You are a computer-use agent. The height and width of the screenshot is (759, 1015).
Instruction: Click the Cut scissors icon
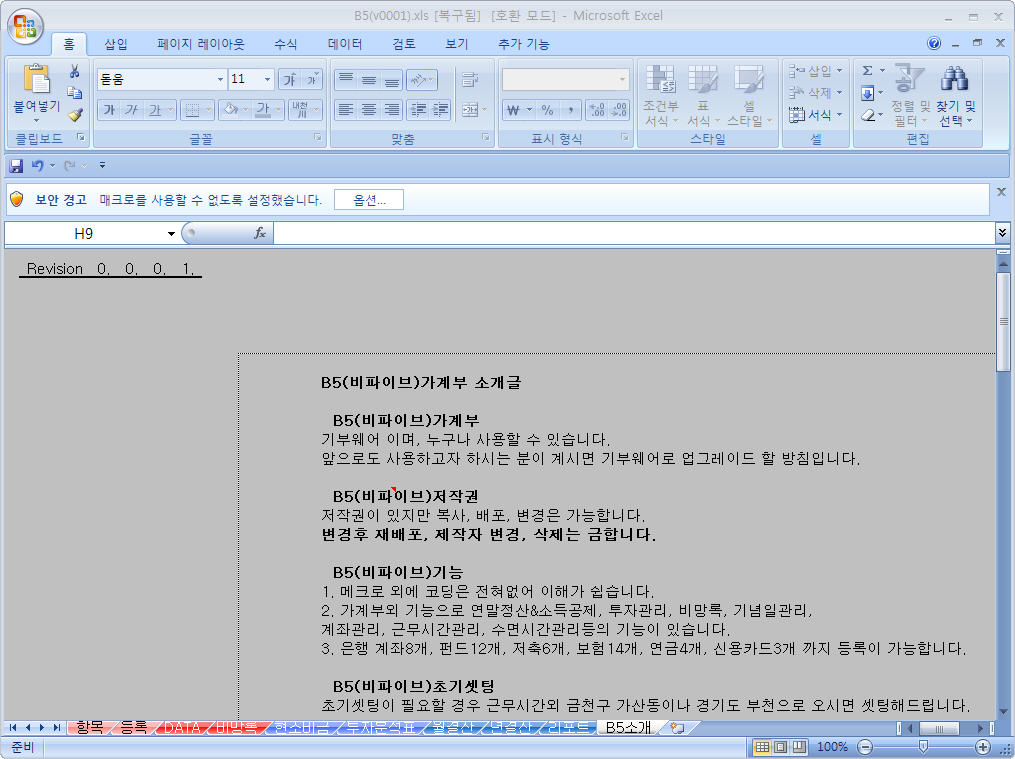click(74, 71)
